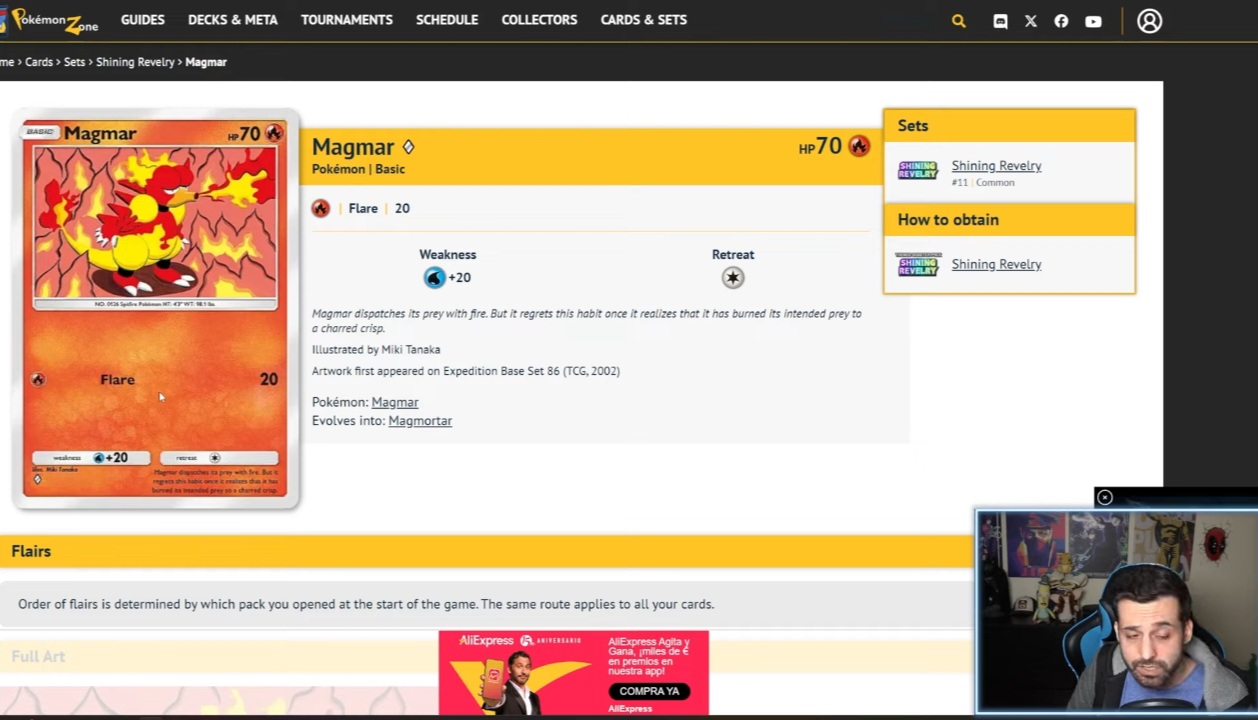Go to Cards in the breadcrumb
The width and height of the screenshot is (1258, 720).
tap(39, 62)
